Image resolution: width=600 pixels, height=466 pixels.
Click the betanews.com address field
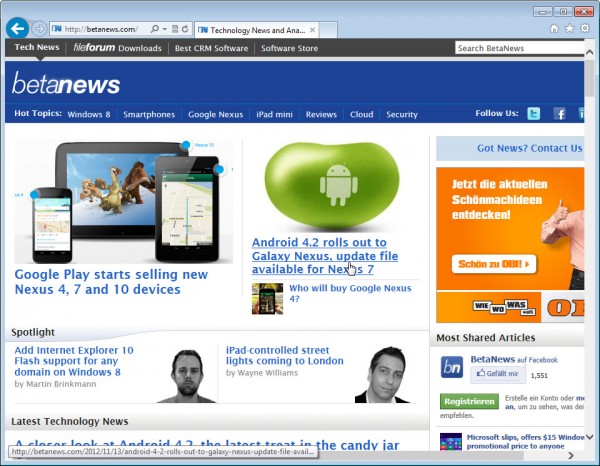[x=100, y=29]
